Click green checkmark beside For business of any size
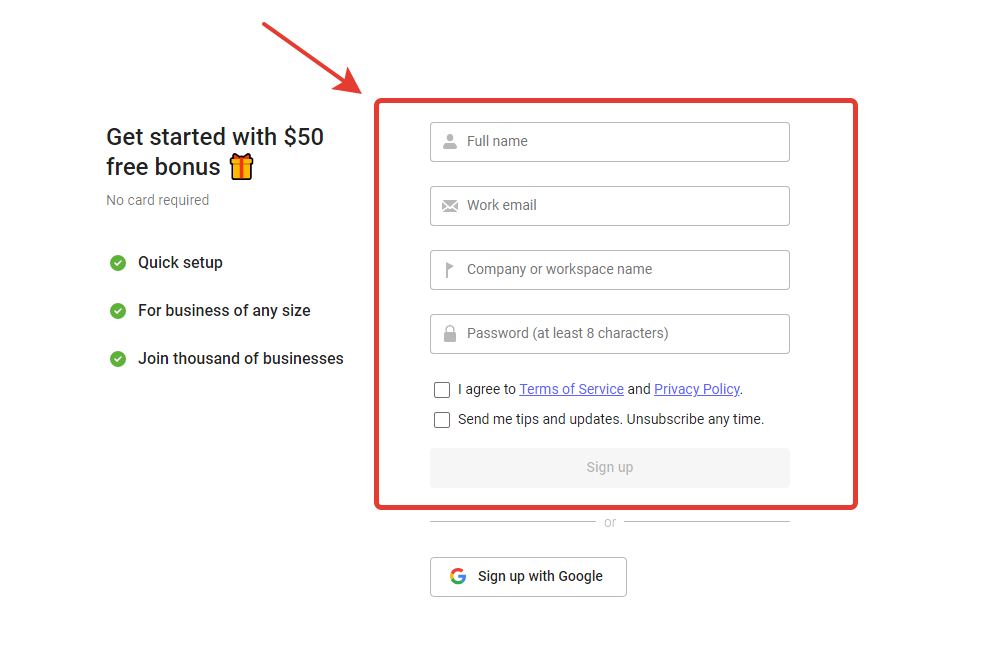The width and height of the screenshot is (990, 661). (118, 311)
